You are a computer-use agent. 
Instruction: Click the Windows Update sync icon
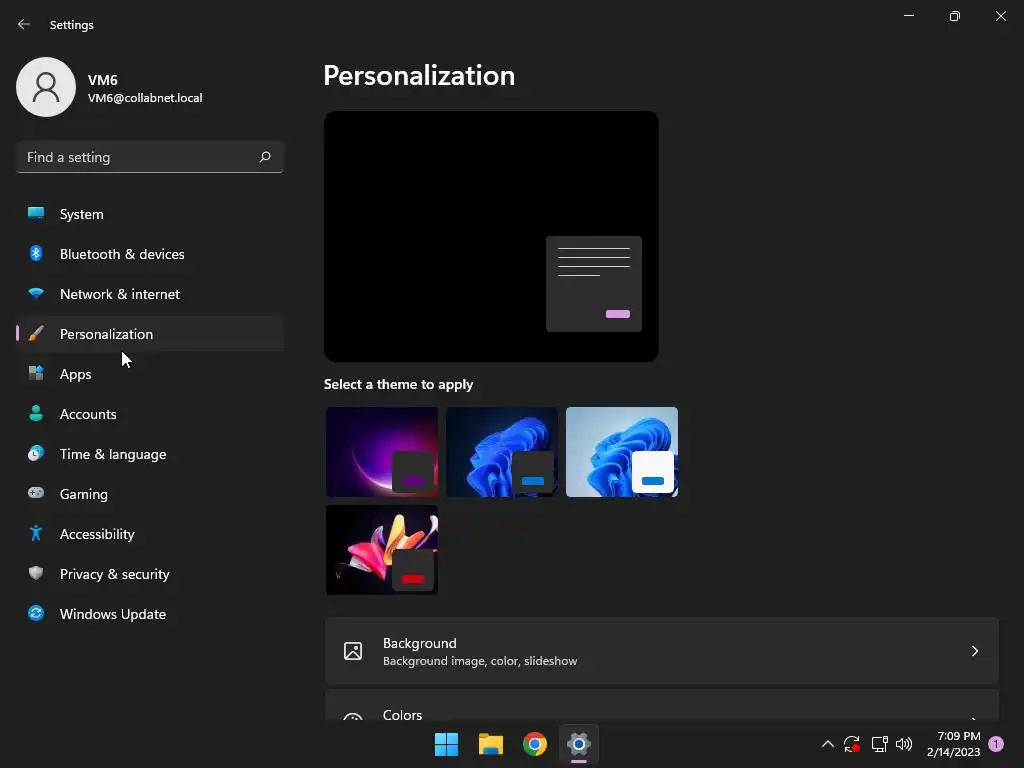36,613
